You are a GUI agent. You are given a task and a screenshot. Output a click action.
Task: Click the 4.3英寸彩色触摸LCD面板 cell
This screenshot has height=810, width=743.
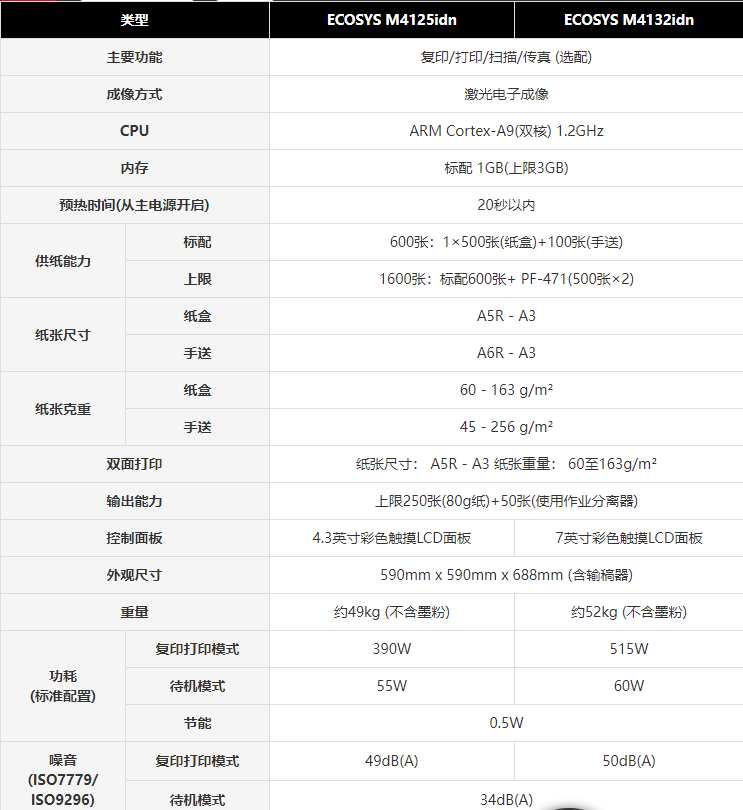point(392,538)
